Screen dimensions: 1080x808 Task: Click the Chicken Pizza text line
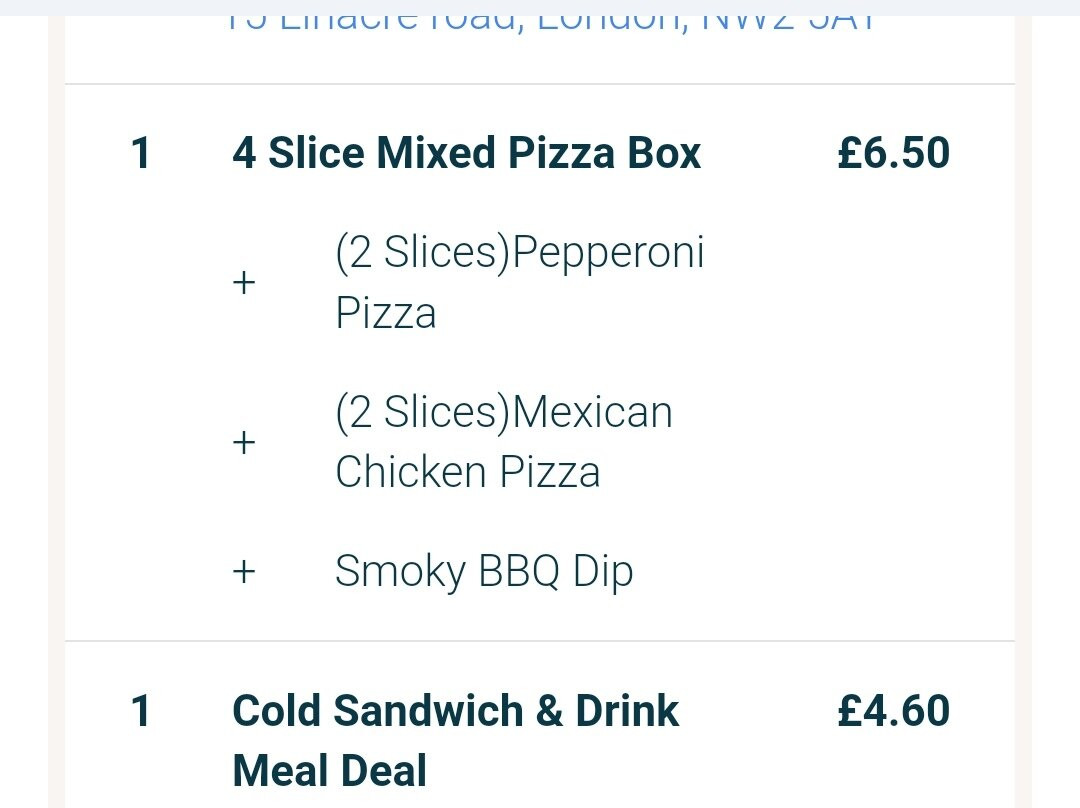point(467,473)
